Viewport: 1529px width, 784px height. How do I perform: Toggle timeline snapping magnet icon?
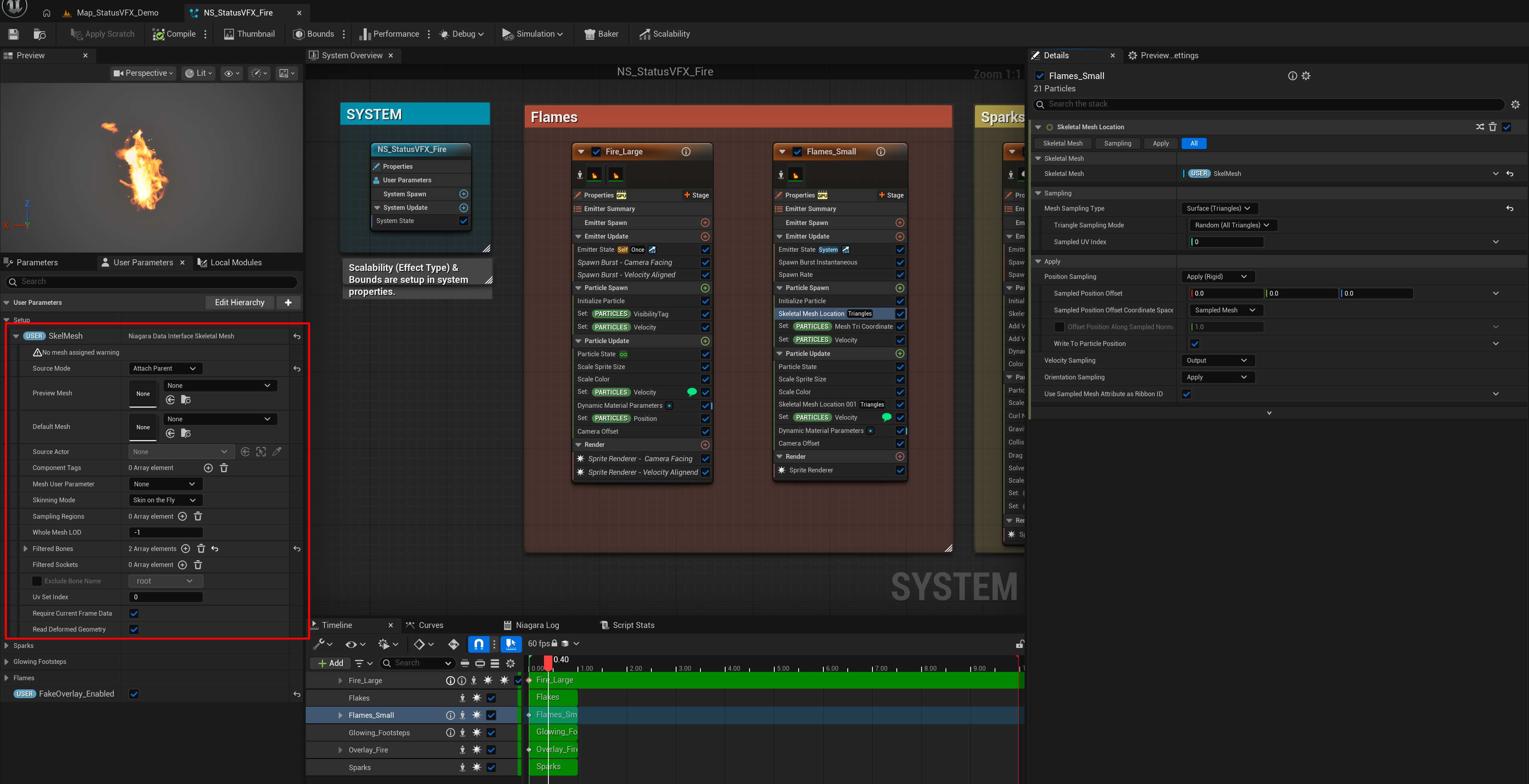[x=479, y=644]
